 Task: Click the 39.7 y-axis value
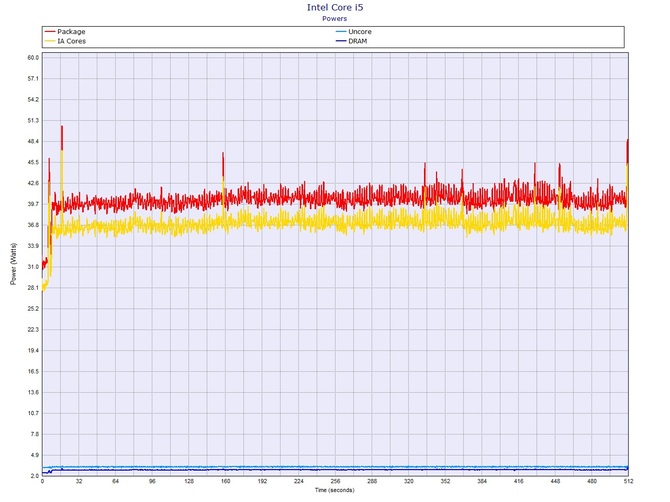tap(33, 204)
